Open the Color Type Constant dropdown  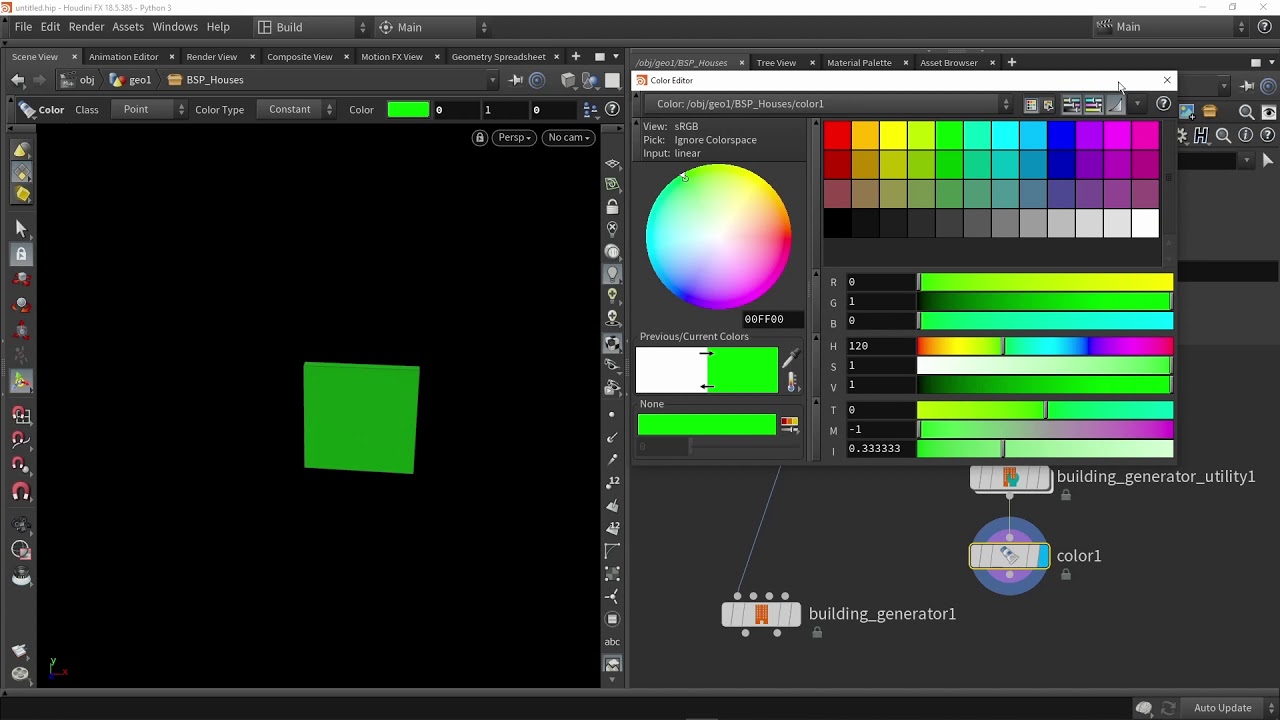pyautogui.click(x=296, y=109)
